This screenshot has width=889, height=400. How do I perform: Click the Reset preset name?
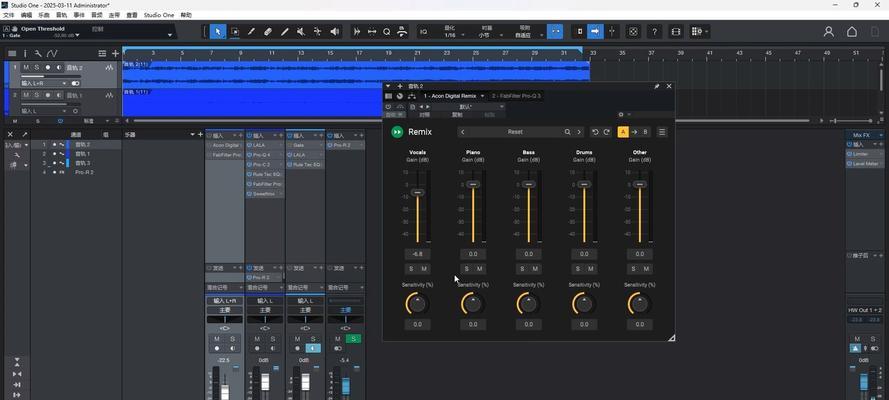pyautogui.click(x=515, y=132)
